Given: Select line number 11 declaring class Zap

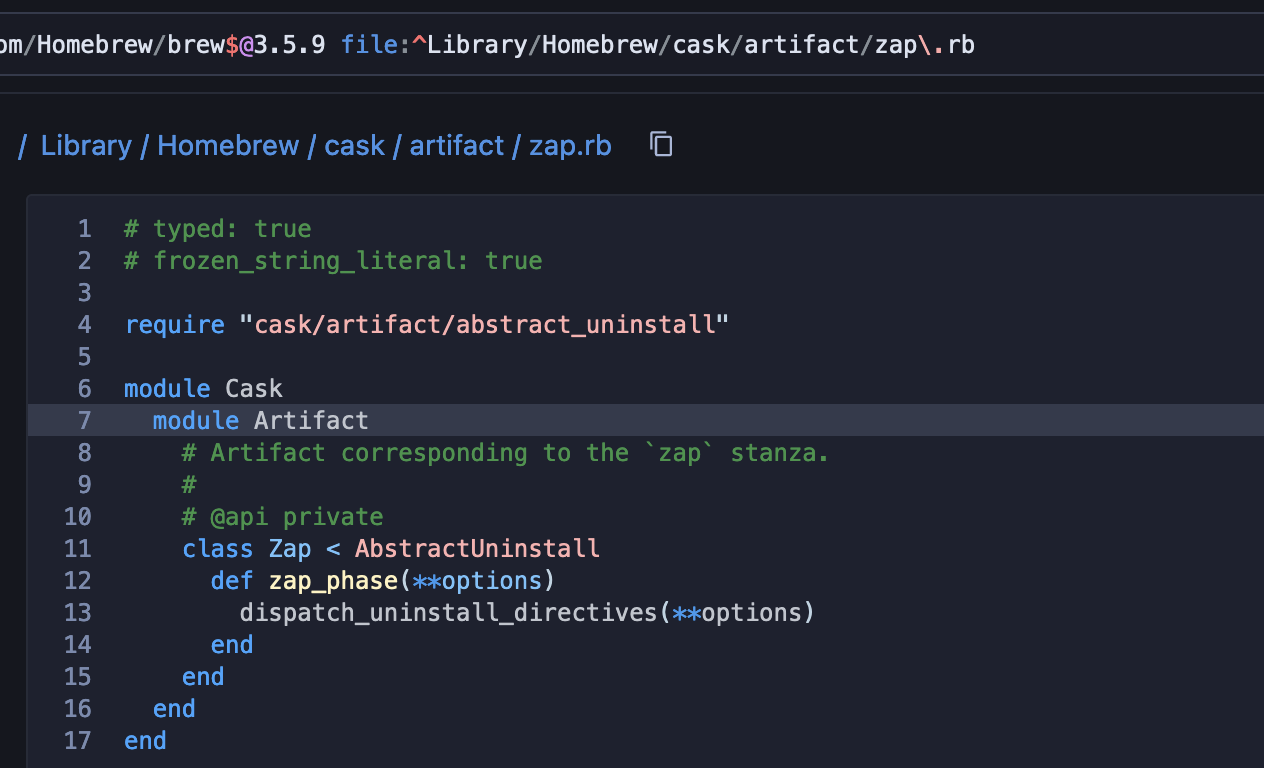Looking at the screenshot, I should (x=77, y=548).
